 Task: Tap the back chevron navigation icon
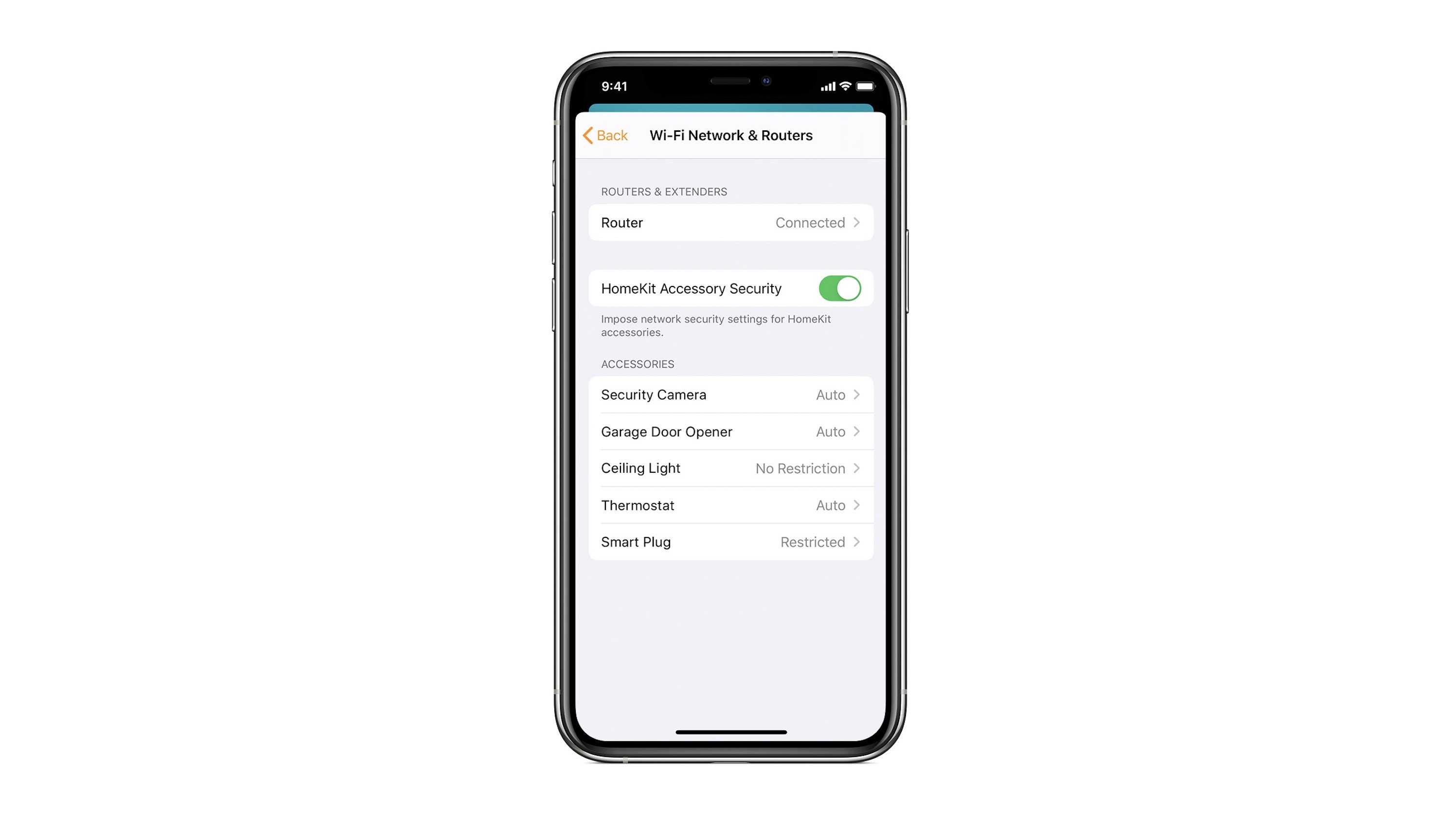pyautogui.click(x=589, y=135)
